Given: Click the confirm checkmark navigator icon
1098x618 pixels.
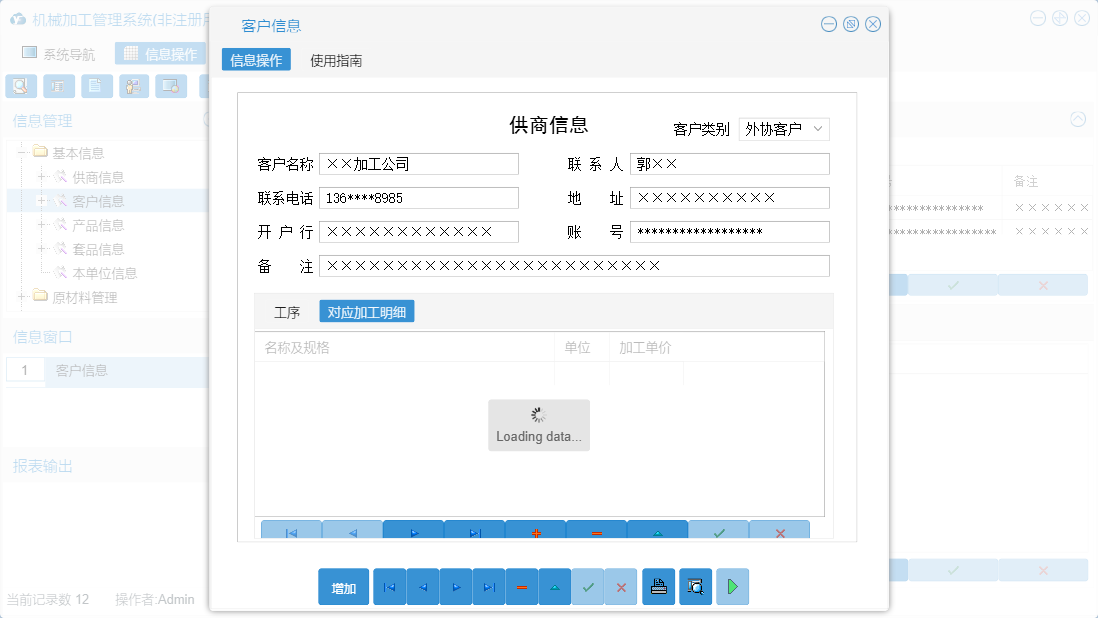Looking at the screenshot, I should coord(588,587).
